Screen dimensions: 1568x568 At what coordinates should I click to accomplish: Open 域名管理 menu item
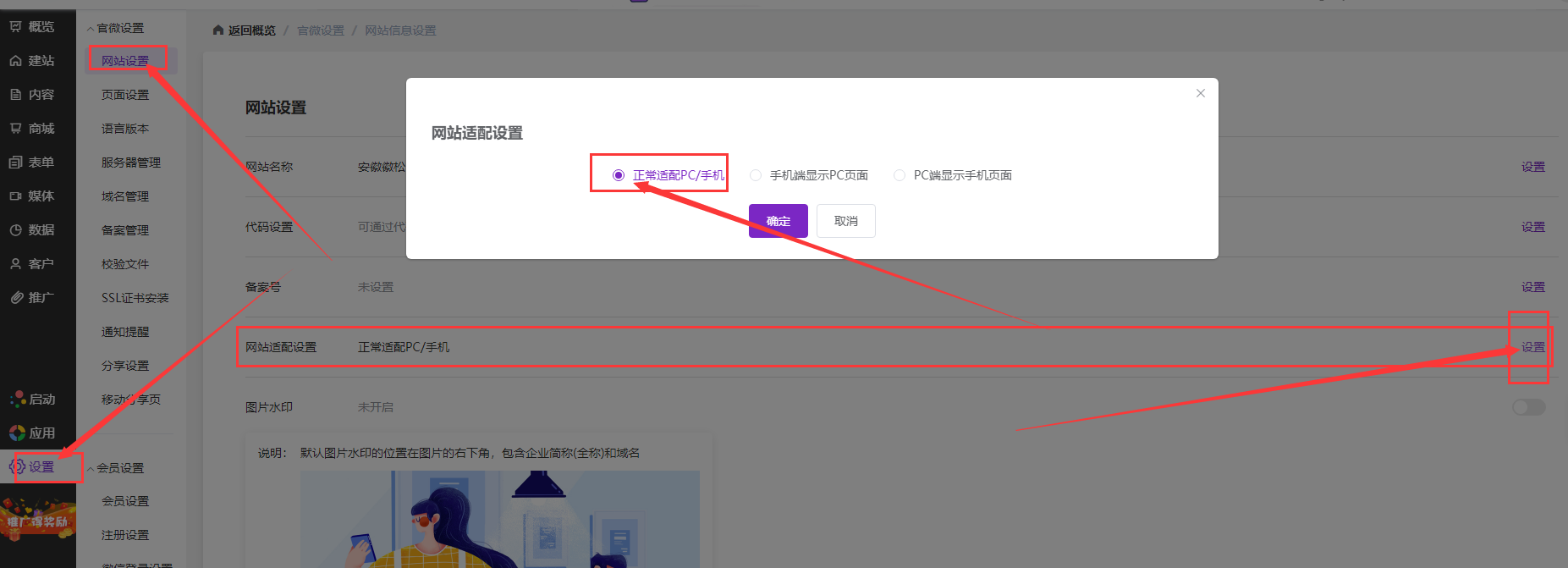coord(125,196)
